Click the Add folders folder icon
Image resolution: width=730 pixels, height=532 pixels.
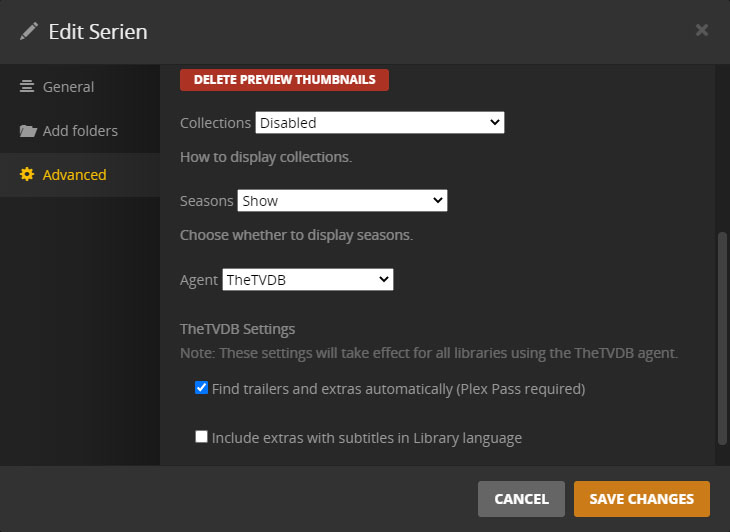point(28,131)
